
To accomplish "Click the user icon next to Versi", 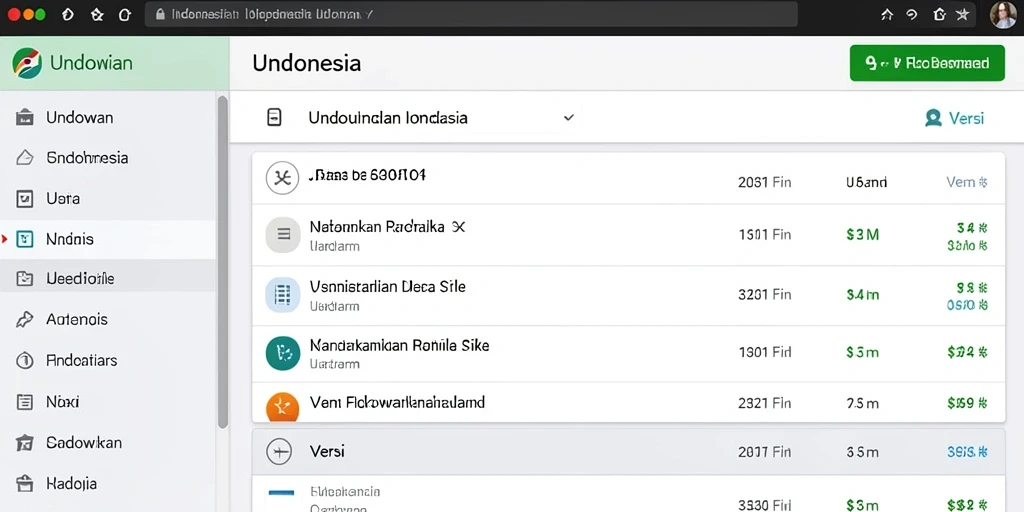I will coord(933,118).
